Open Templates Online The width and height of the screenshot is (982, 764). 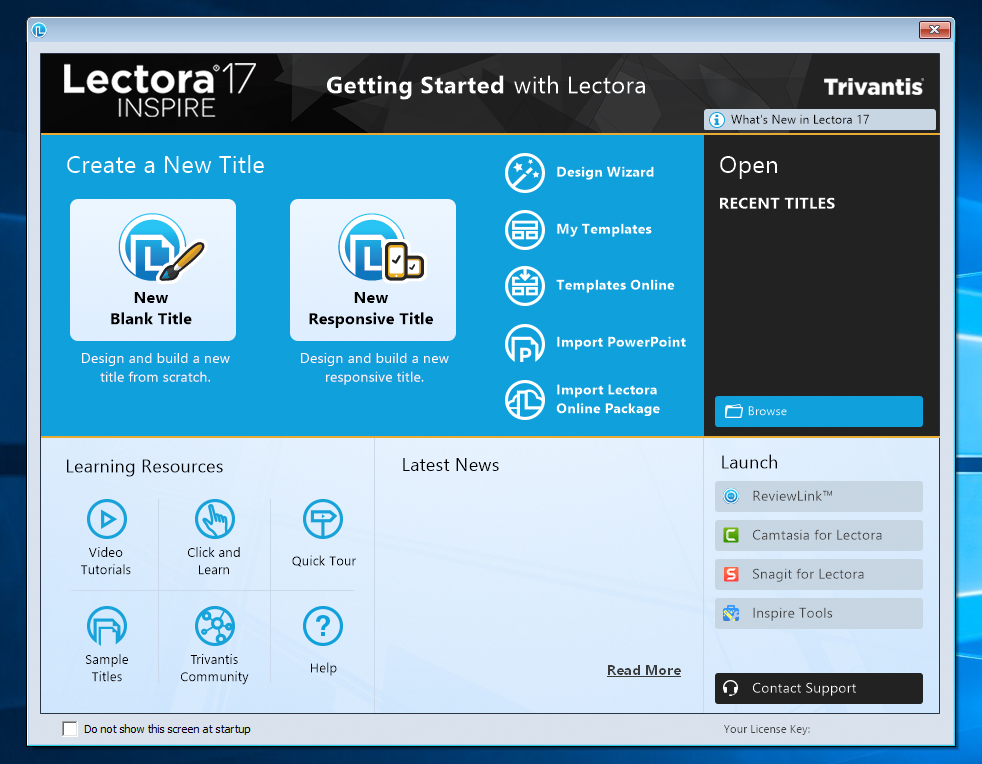click(525, 286)
